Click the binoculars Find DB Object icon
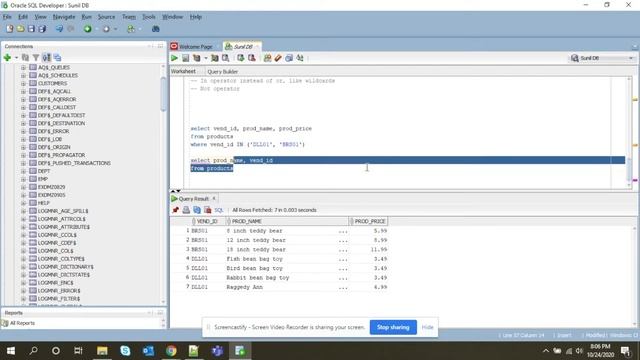The height and width of the screenshot is (360, 640). [x=156, y=29]
